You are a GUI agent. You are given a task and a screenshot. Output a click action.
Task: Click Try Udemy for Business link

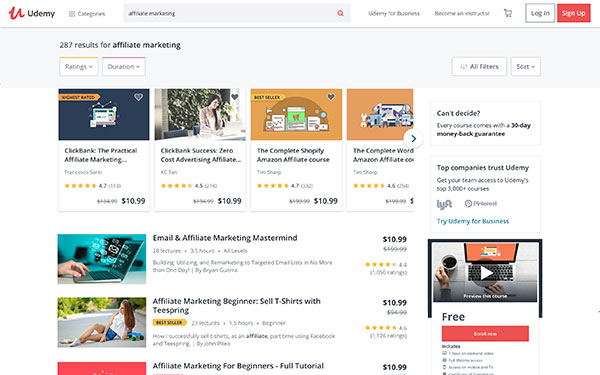[473, 221]
